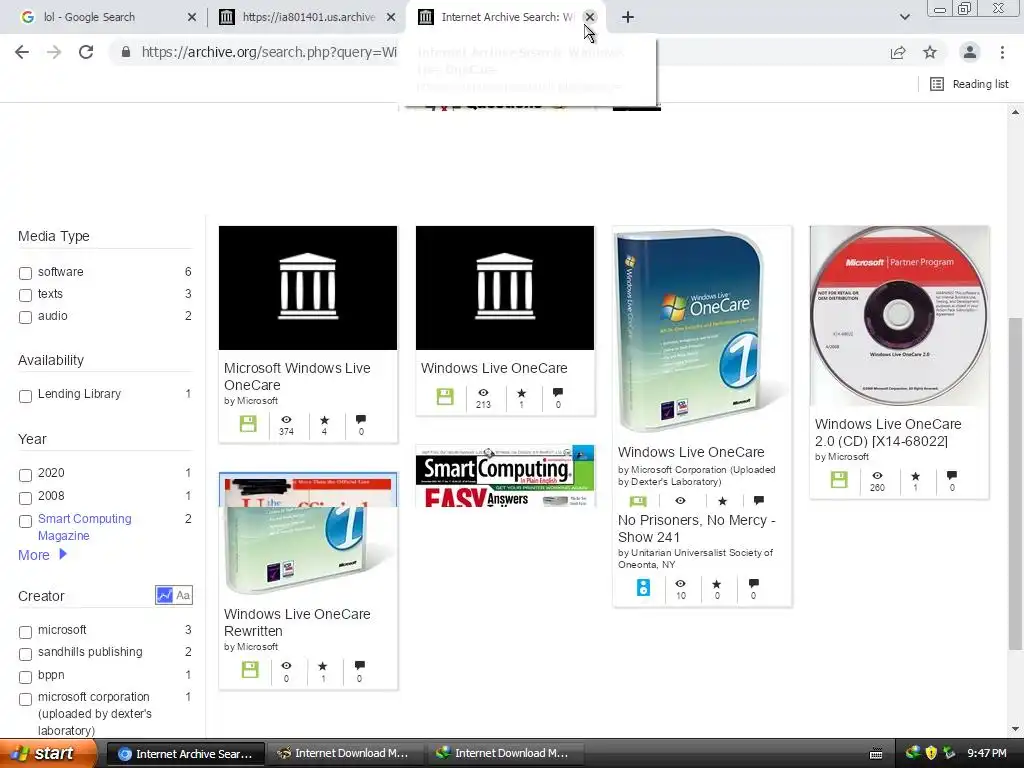Open Windows Live OneCare item with 213 views

tap(494, 368)
